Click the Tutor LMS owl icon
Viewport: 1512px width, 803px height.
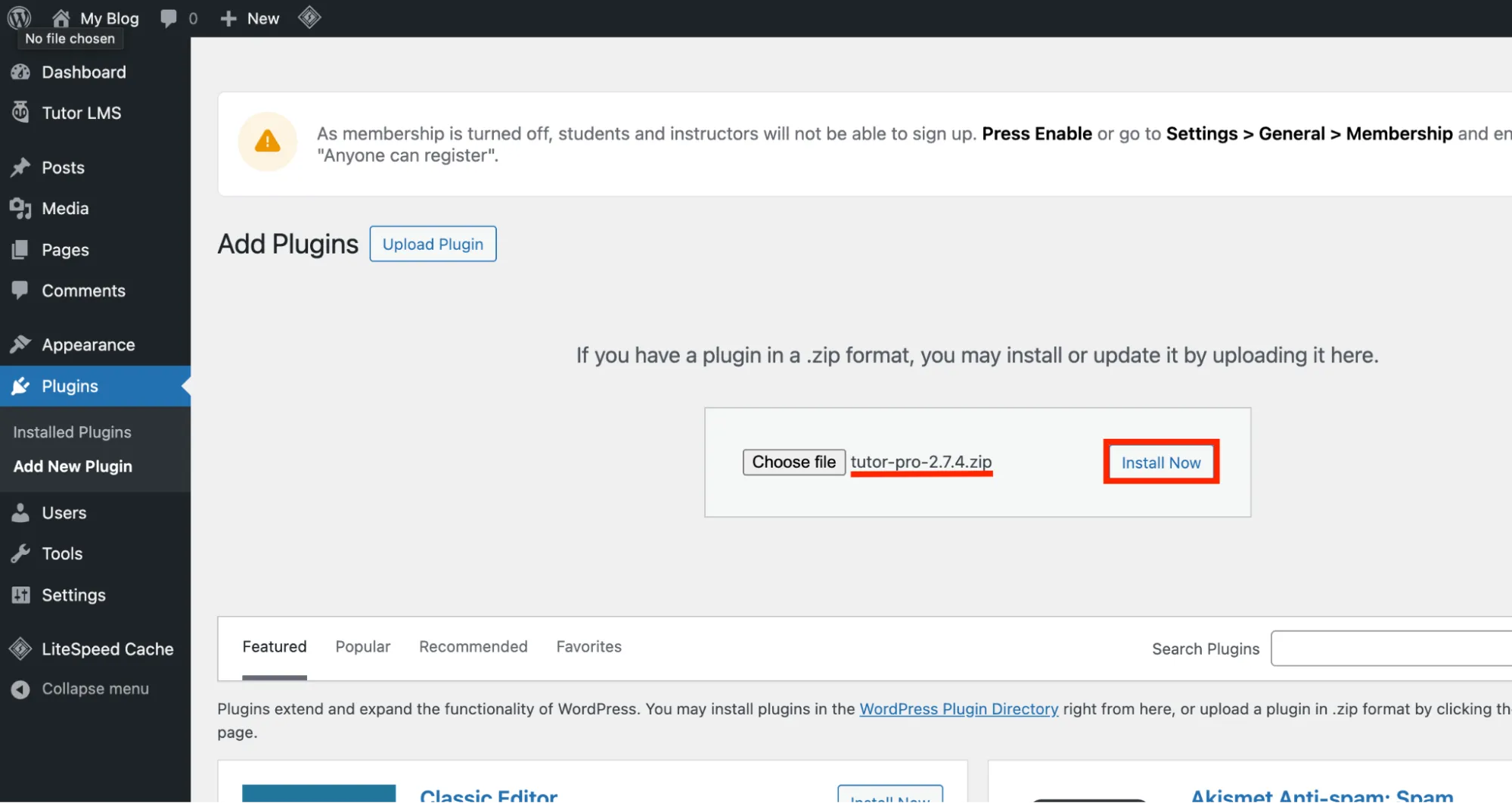click(x=20, y=112)
